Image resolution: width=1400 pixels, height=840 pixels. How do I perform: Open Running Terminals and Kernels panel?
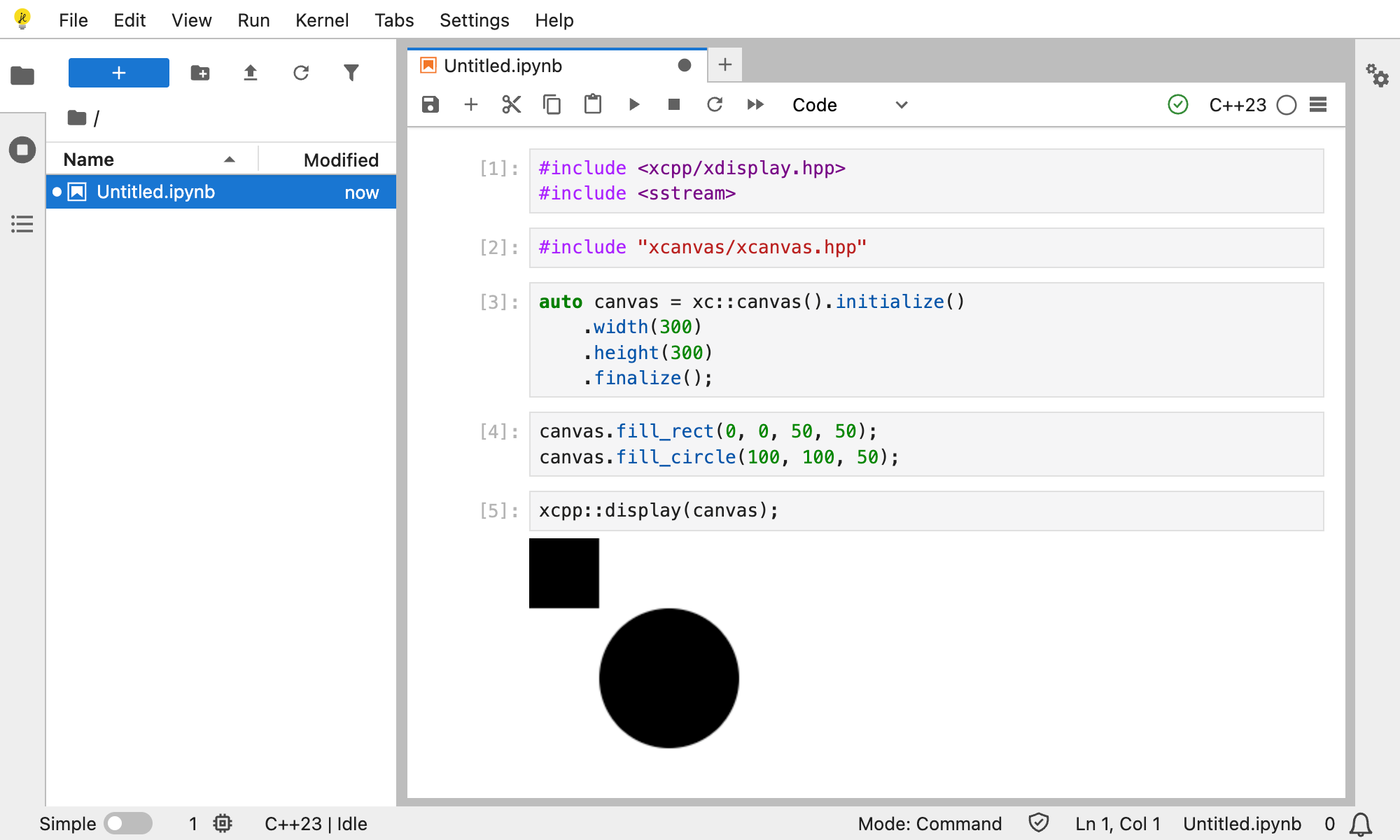[x=22, y=150]
